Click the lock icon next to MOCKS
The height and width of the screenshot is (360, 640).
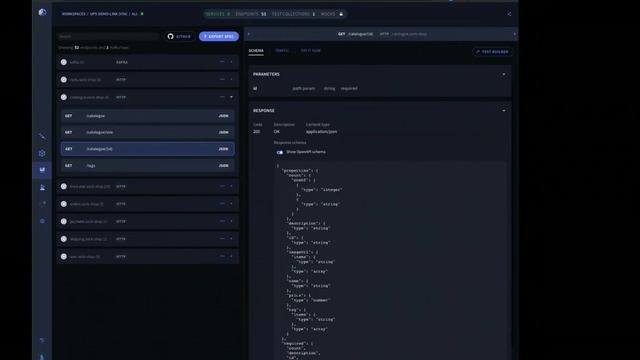coord(341,14)
